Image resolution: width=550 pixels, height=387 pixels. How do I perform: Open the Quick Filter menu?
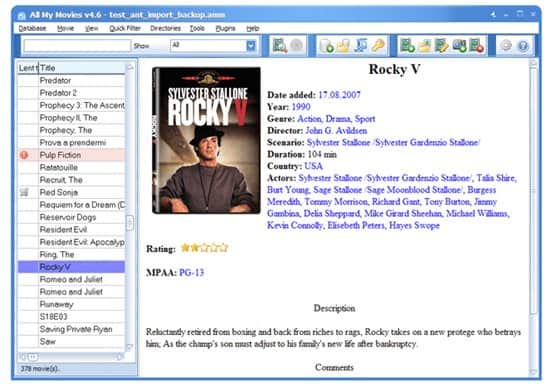(125, 28)
